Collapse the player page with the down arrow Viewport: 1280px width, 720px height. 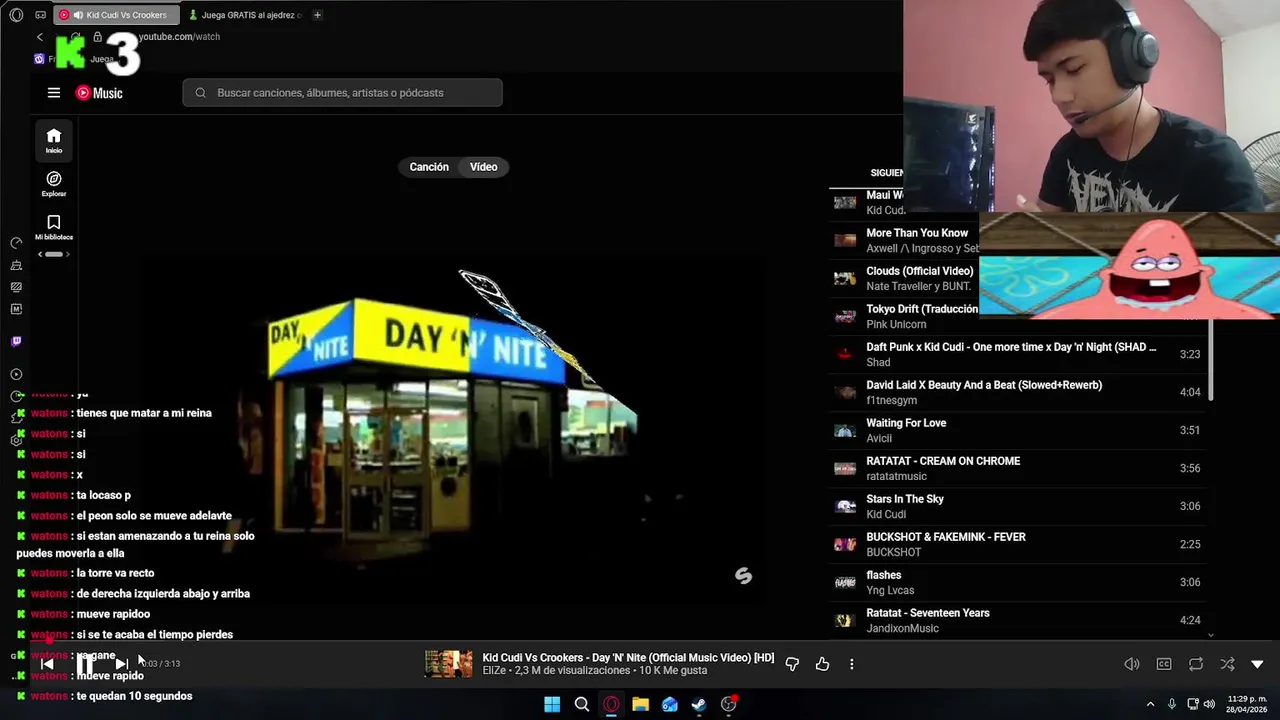pos(1257,664)
